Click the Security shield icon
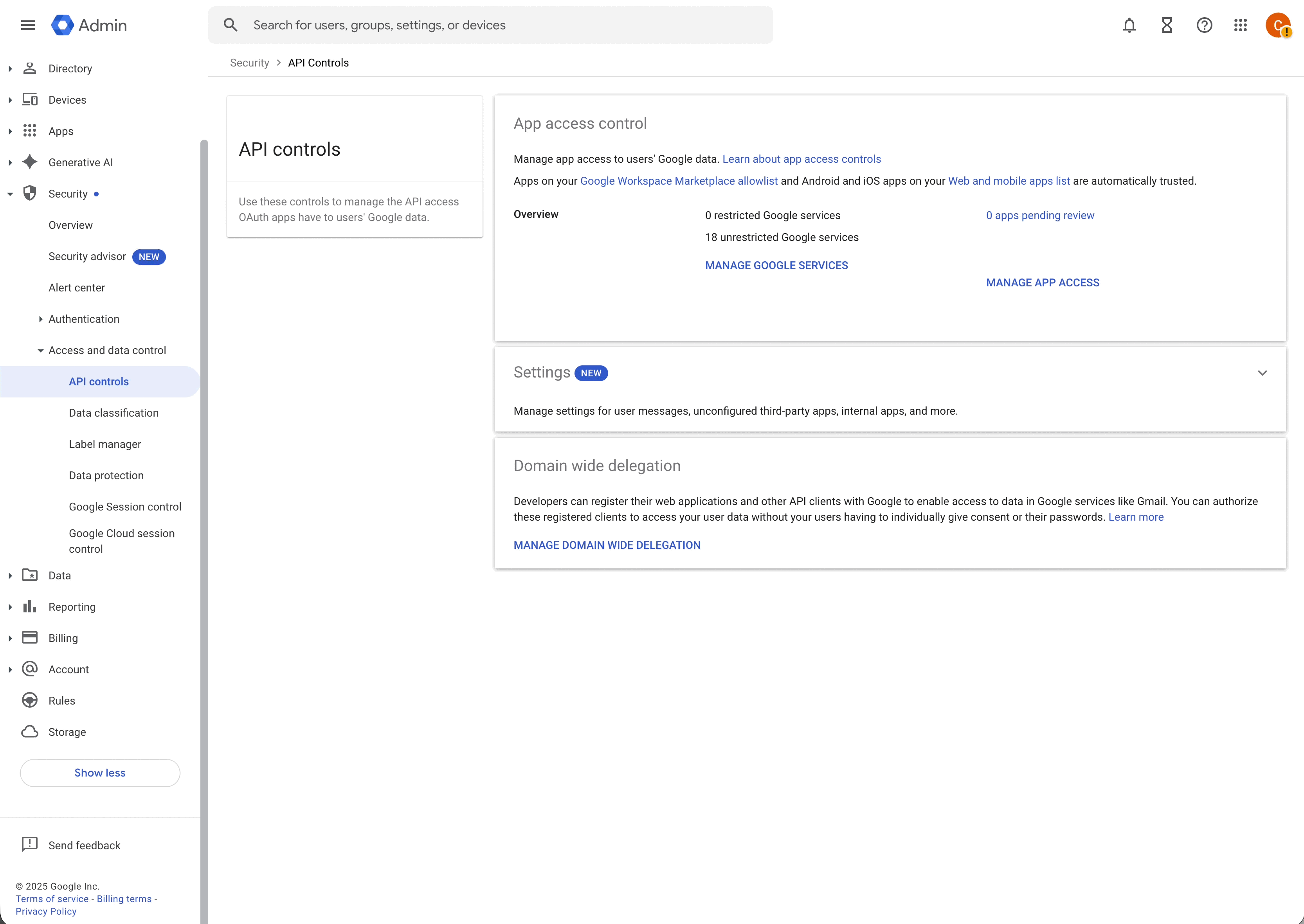Screen dimensions: 1304x924 pos(30,193)
